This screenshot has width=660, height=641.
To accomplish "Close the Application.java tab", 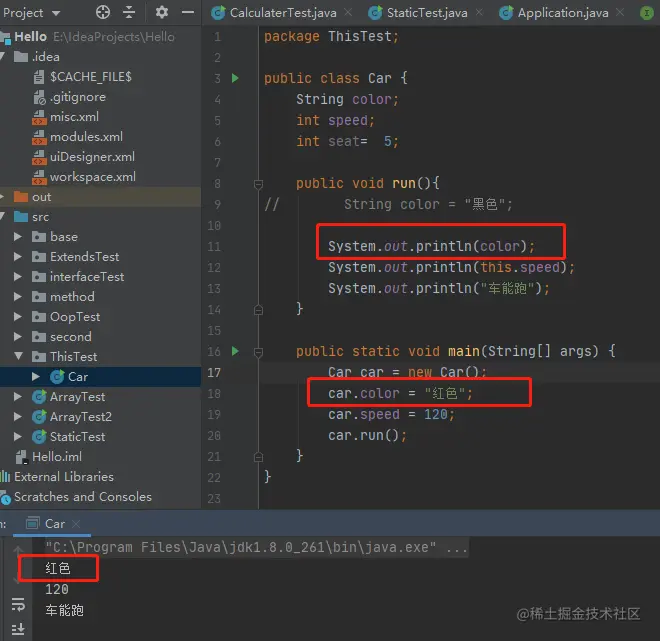I will pyautogui.click(x=620, y=13).
